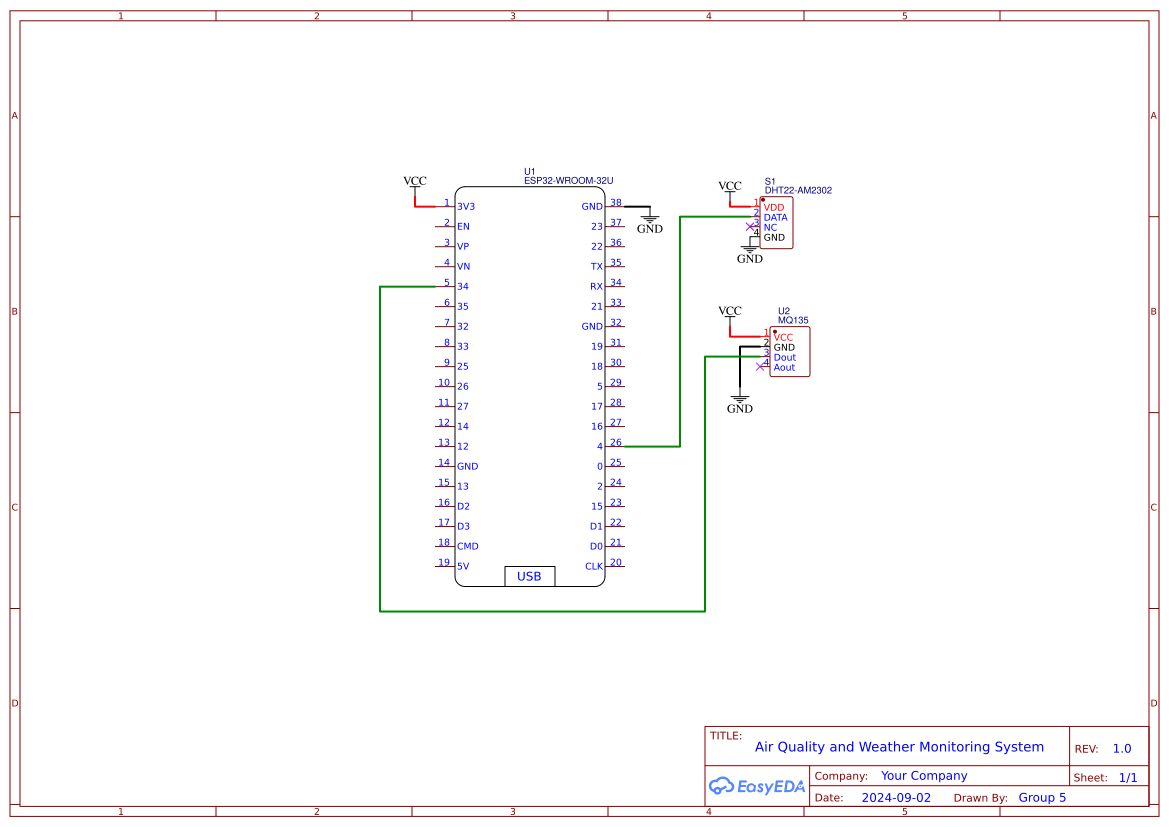This screenshot has width=1169, height=827.
Task: Click the date field showing 2024-09-02
Action: coord(895,797)
